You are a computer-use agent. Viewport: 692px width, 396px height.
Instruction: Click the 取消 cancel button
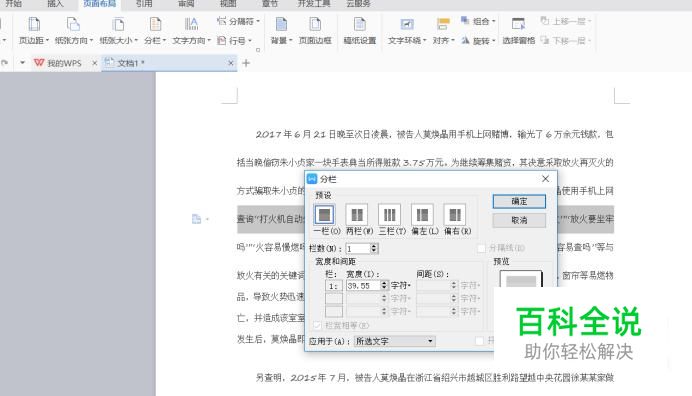tap(519, 220)
